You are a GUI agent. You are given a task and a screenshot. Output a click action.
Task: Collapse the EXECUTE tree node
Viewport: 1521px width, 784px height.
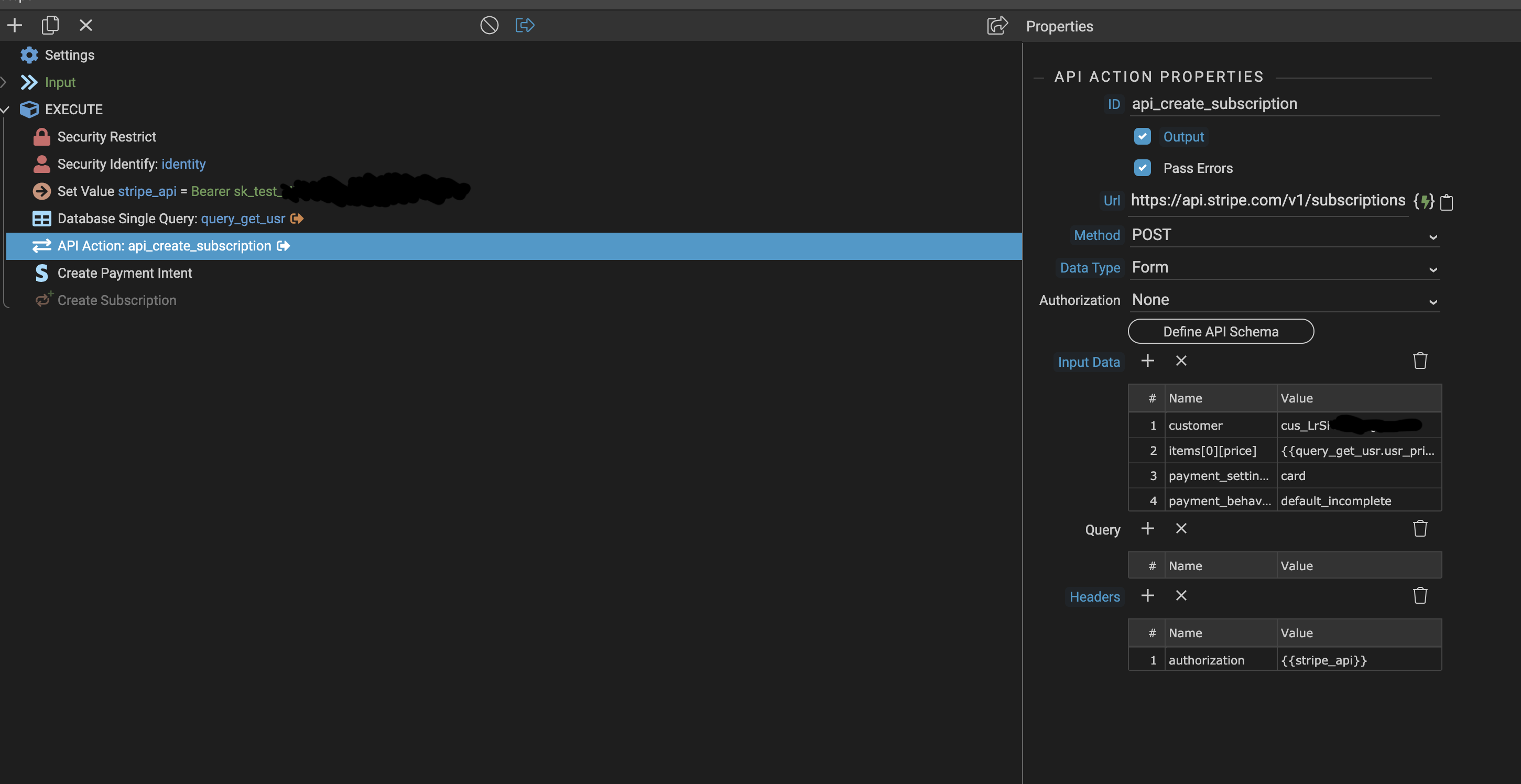[x=5, y=109]
